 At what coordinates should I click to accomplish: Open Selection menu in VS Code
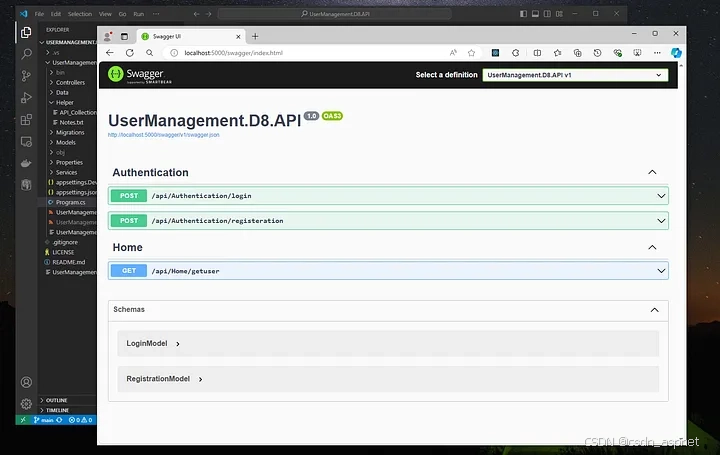(80, 14)
